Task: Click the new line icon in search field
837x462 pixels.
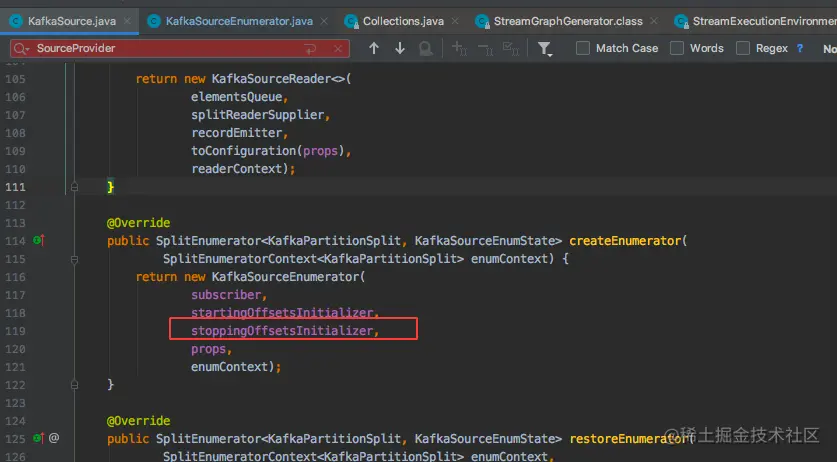Action: pos(310,49)
